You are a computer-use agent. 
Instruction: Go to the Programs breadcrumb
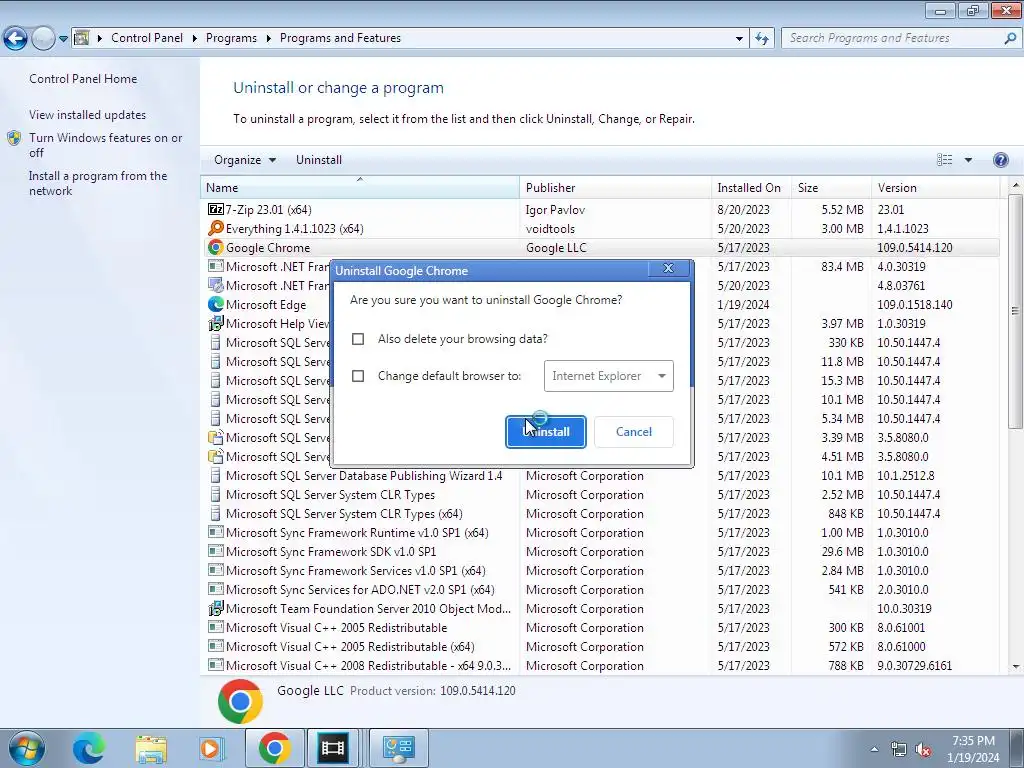(x=231, y=38)
